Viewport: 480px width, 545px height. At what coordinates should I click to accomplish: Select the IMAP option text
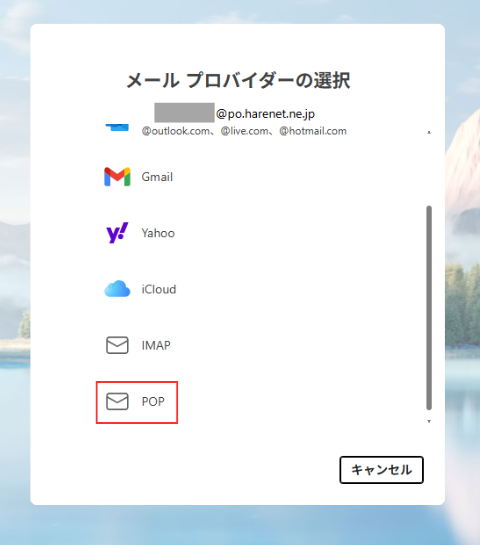[156, 345]
